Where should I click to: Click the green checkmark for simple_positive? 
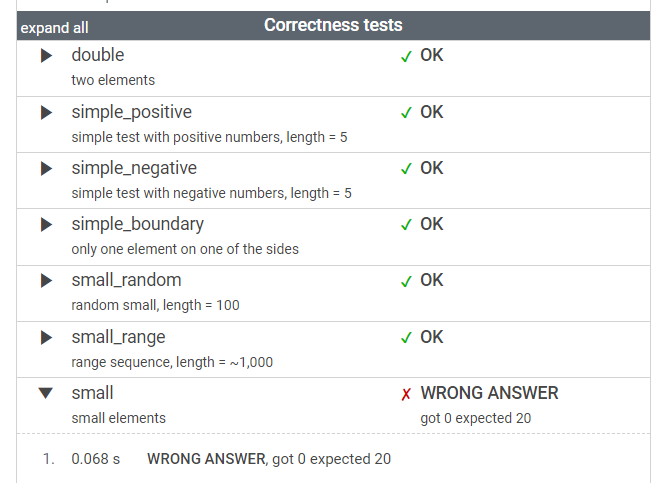click(406, 113)
